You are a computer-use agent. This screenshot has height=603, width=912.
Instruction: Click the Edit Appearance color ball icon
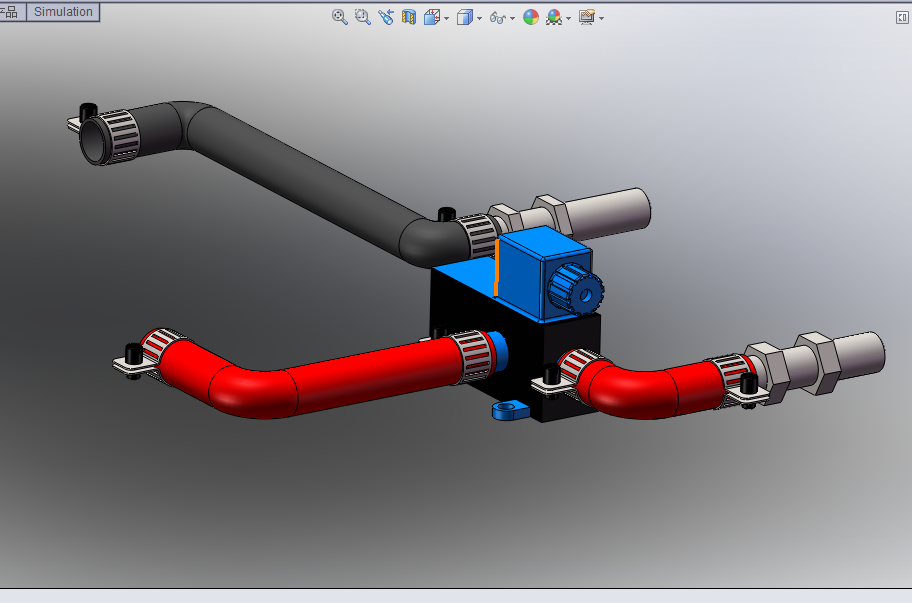530,17
